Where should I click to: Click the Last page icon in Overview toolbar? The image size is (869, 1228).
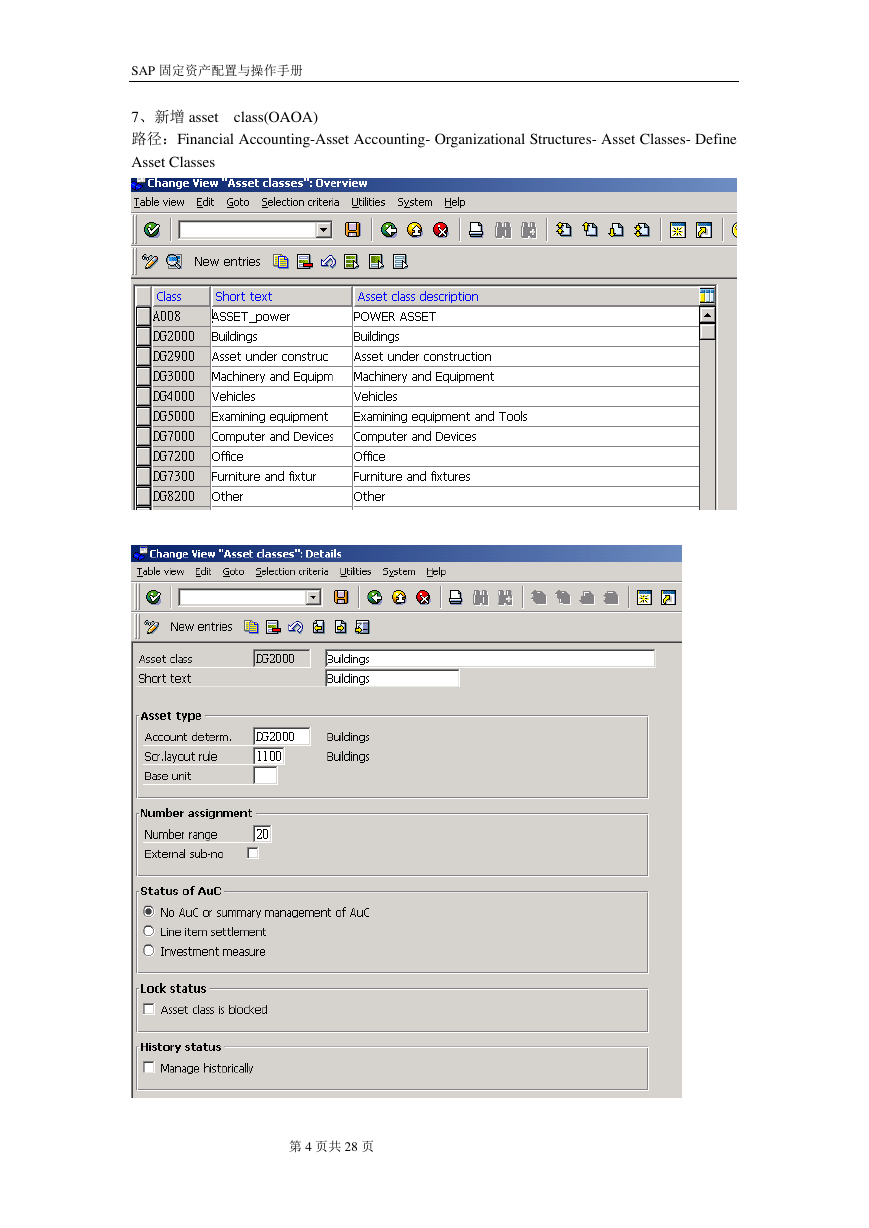[642, 230]
